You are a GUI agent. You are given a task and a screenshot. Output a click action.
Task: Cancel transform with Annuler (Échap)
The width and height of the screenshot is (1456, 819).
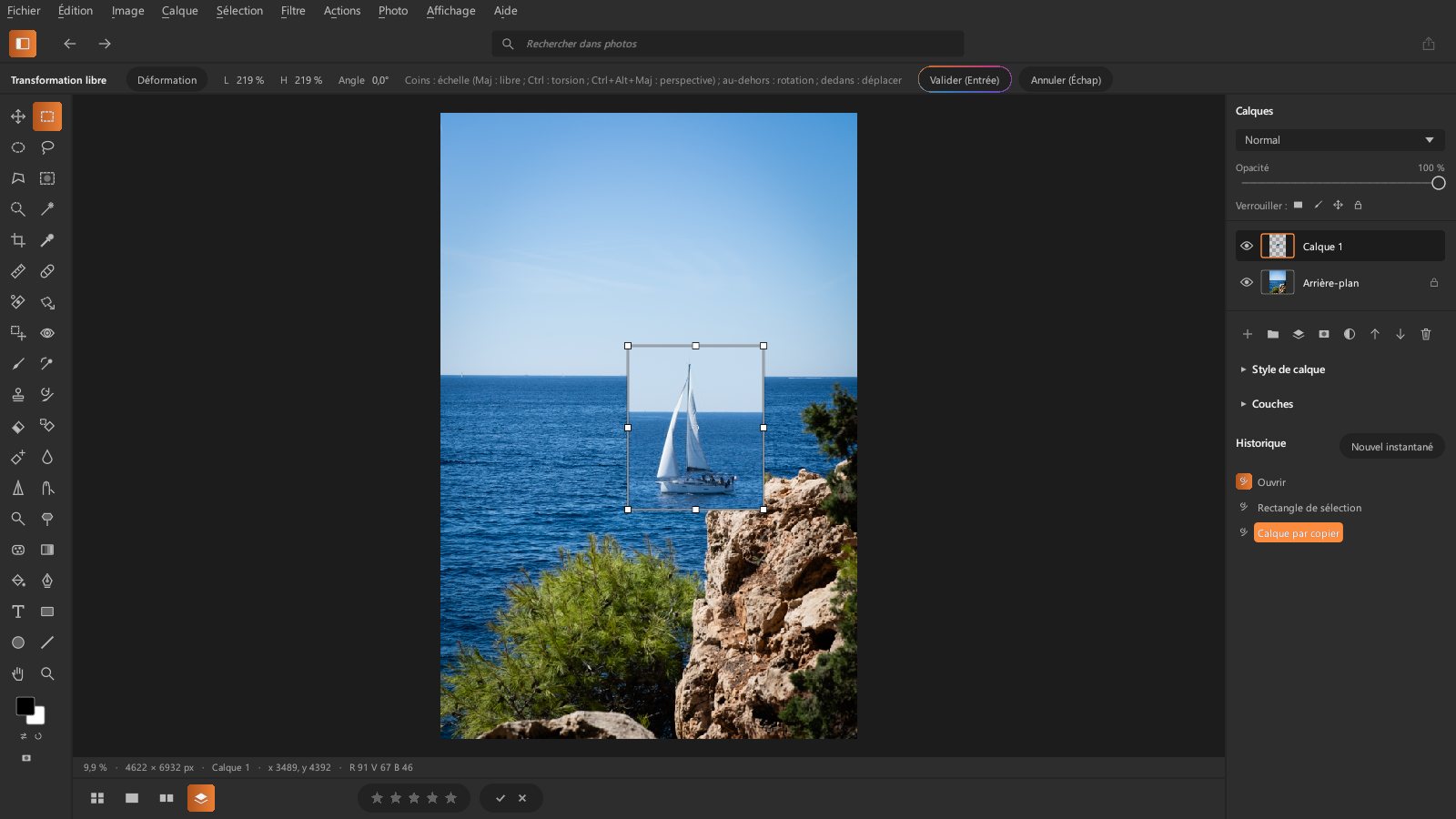[1066, 80]
